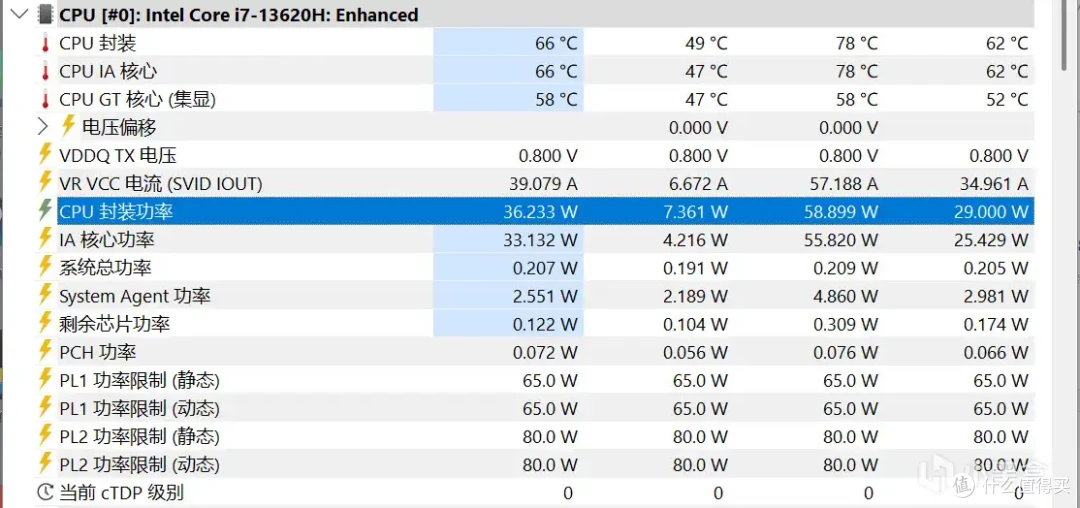The image size is (1080, 508).
Task: Select the 系统总功率 row label
Action: click(x=105, y=268)
